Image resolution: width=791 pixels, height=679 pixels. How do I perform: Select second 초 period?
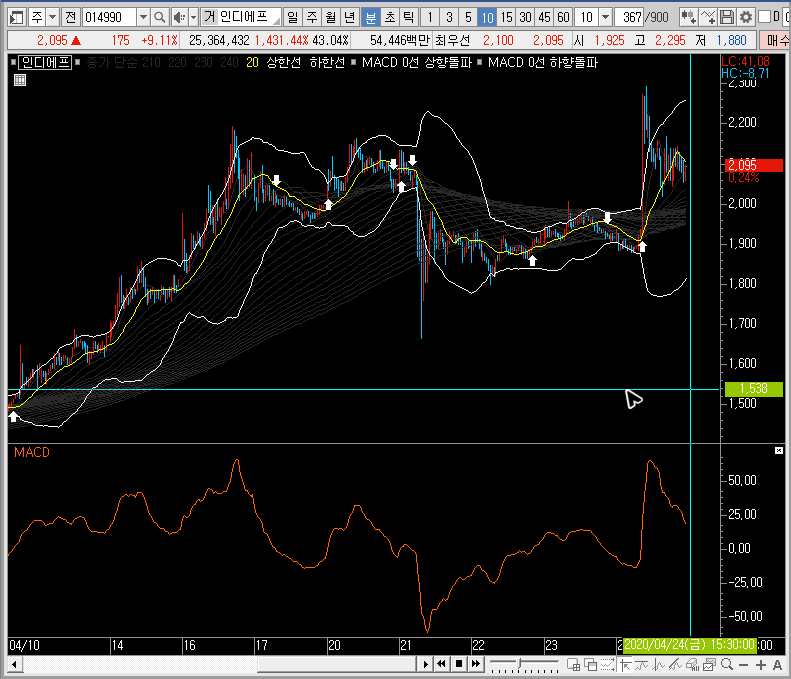pyautogui.click(x=390, y=18)
